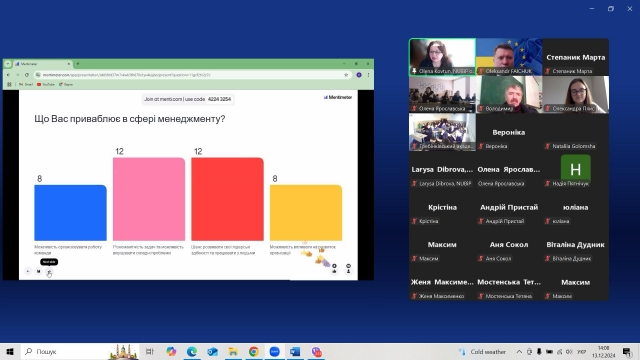The image size is (640, 360).
Task: Open the YouTube bookmark
Action: [x=46, y=84]
